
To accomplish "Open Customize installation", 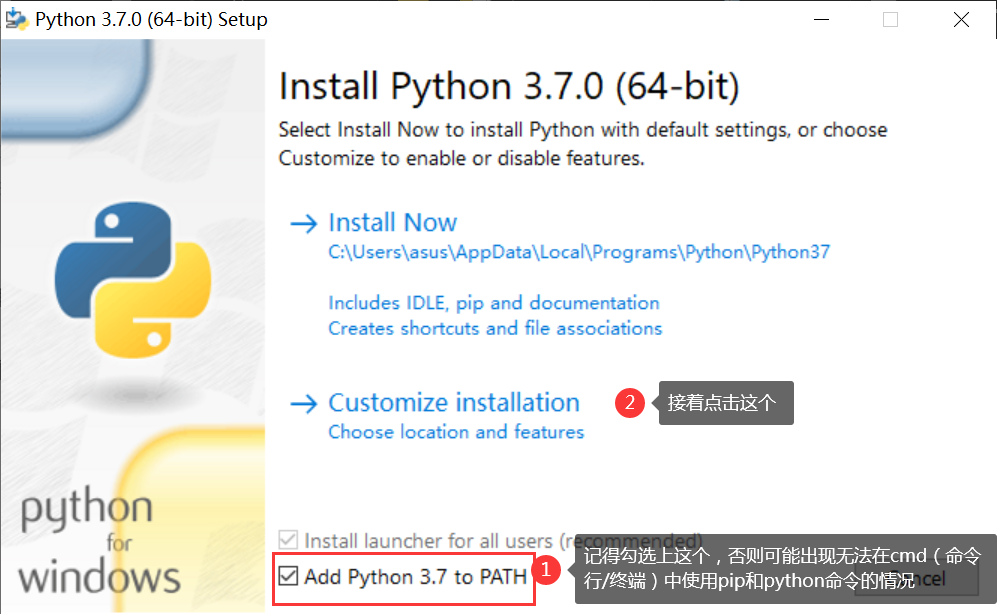I will [x=454, y=402].
